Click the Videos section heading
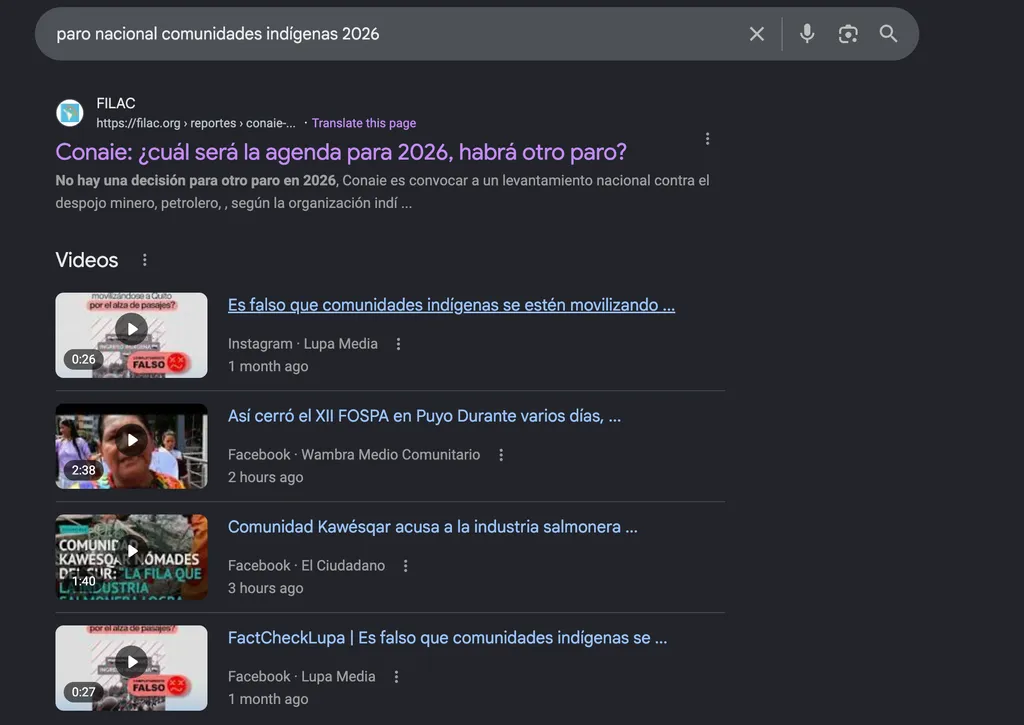 87,260
